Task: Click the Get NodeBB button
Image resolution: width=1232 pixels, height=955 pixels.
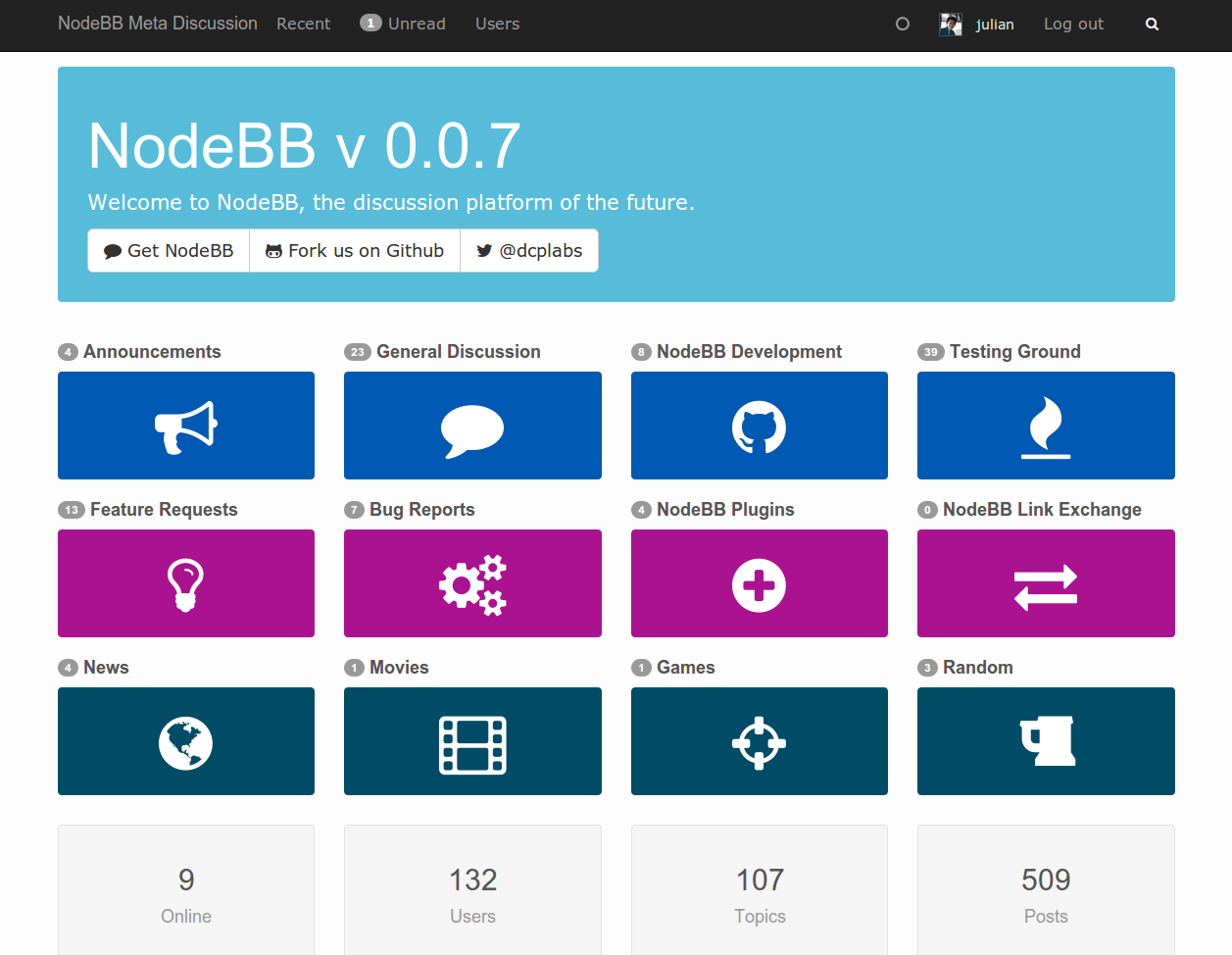Action: click(x=169, y=251)
